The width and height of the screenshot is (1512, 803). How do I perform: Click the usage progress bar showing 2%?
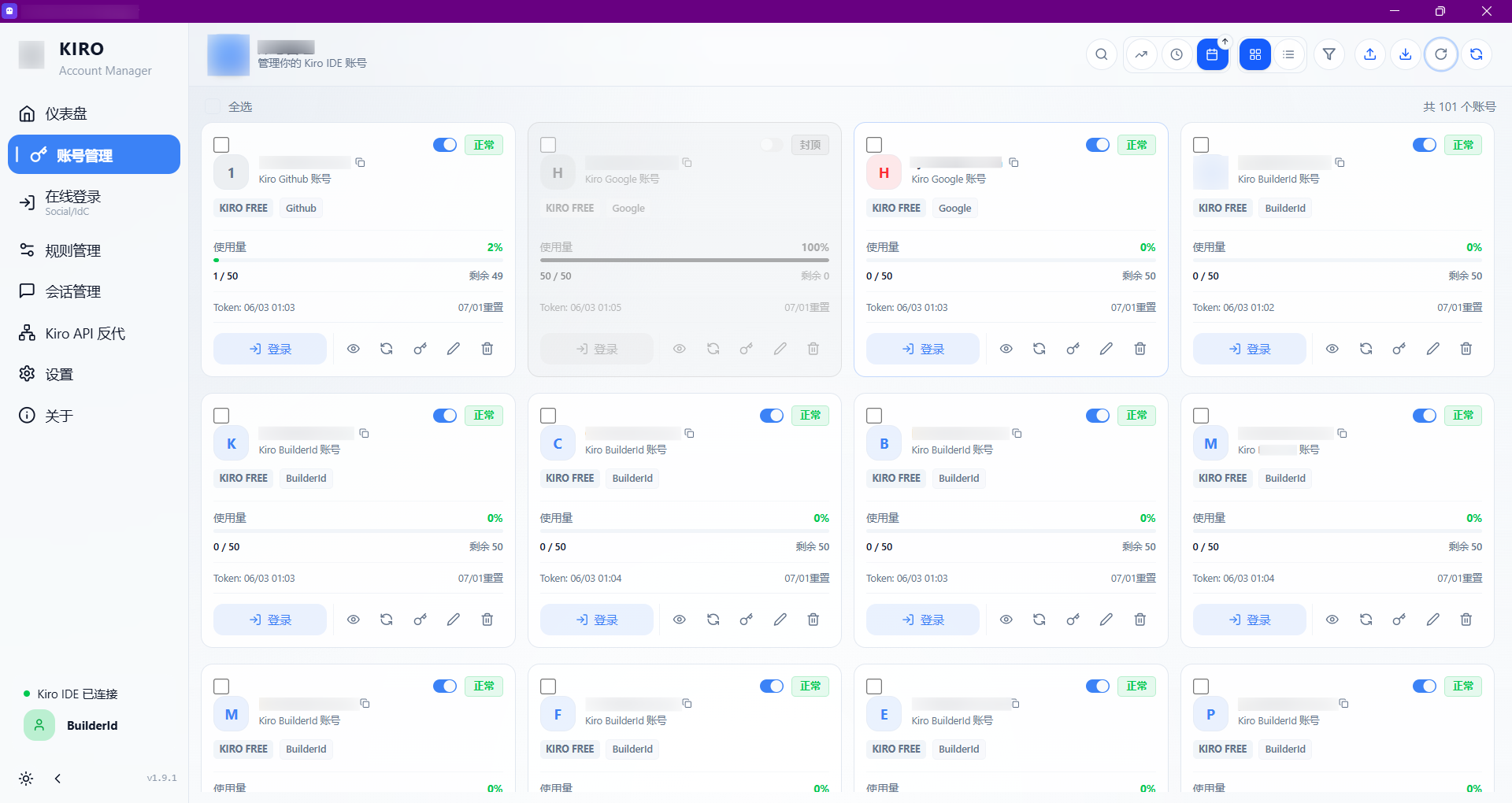point(358,260)
